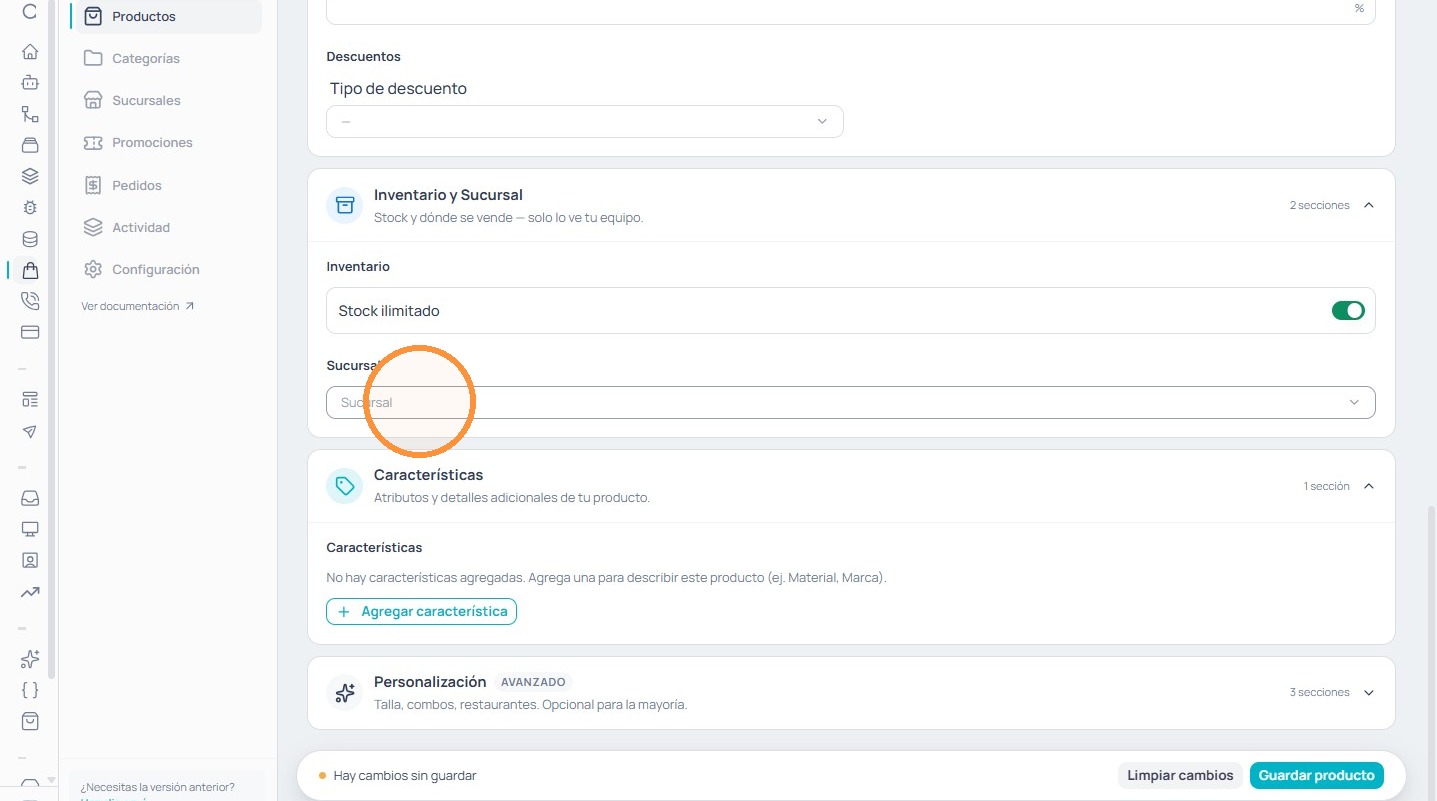Go to Productos in the sidebar

tap(168, 17)
